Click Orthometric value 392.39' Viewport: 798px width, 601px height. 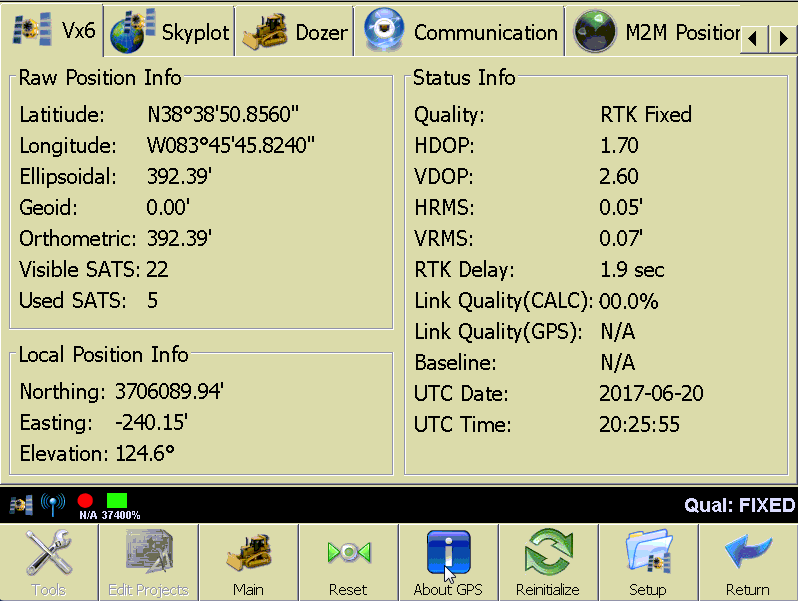click(179, 239)
